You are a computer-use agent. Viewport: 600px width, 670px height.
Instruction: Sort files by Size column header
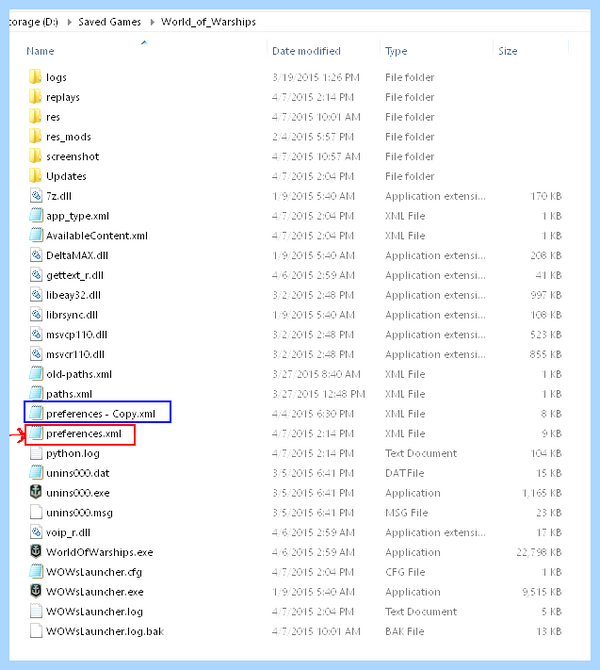click(508, 51)
